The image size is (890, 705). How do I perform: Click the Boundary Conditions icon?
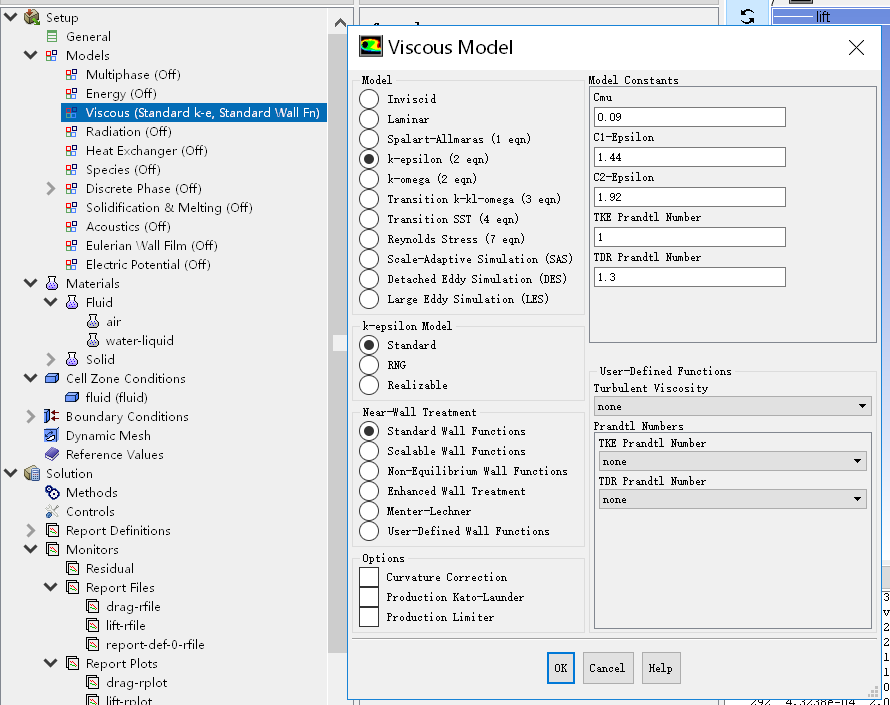[52, 417]
